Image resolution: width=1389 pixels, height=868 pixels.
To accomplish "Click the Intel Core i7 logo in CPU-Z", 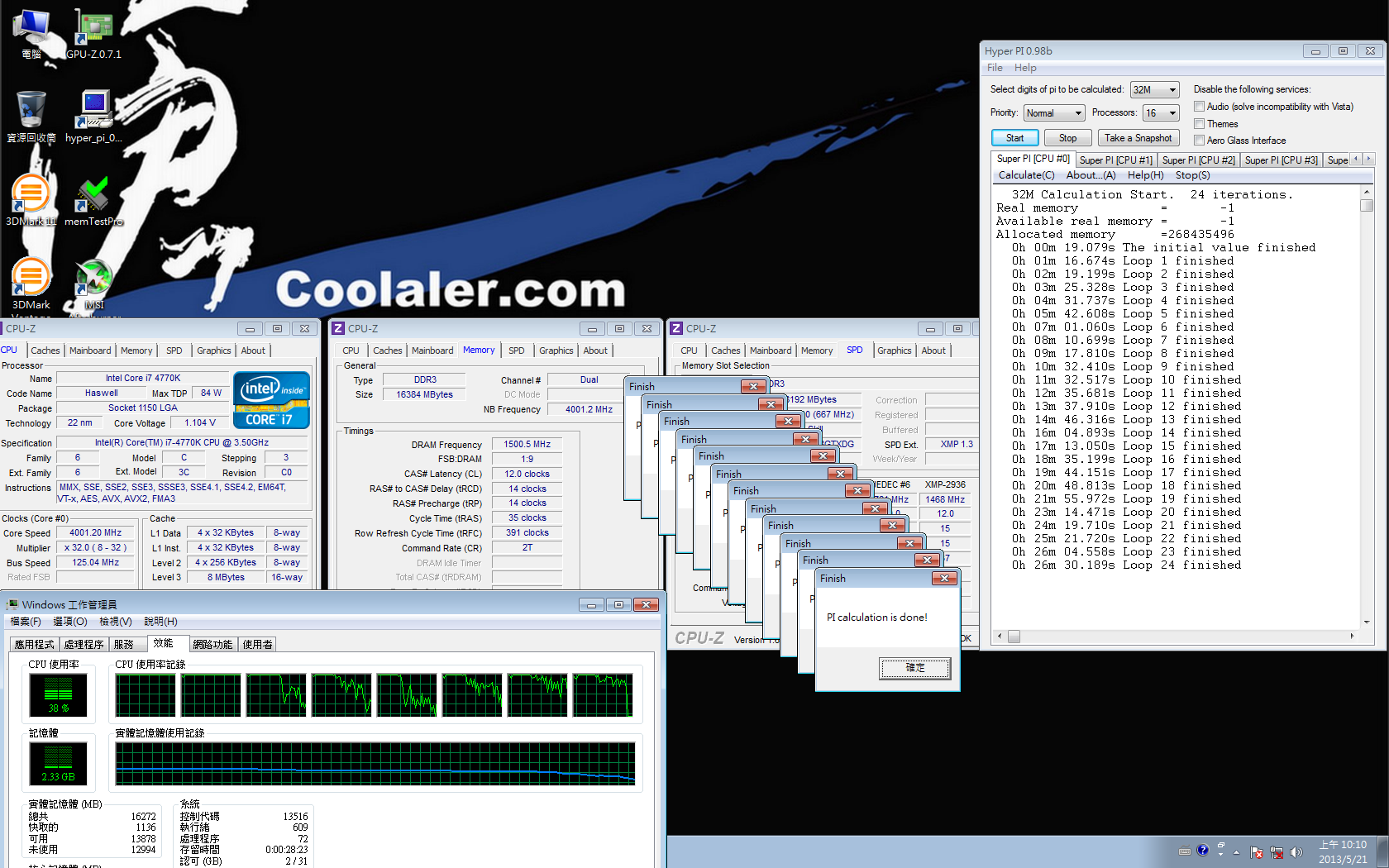I will tap(271, 400).
